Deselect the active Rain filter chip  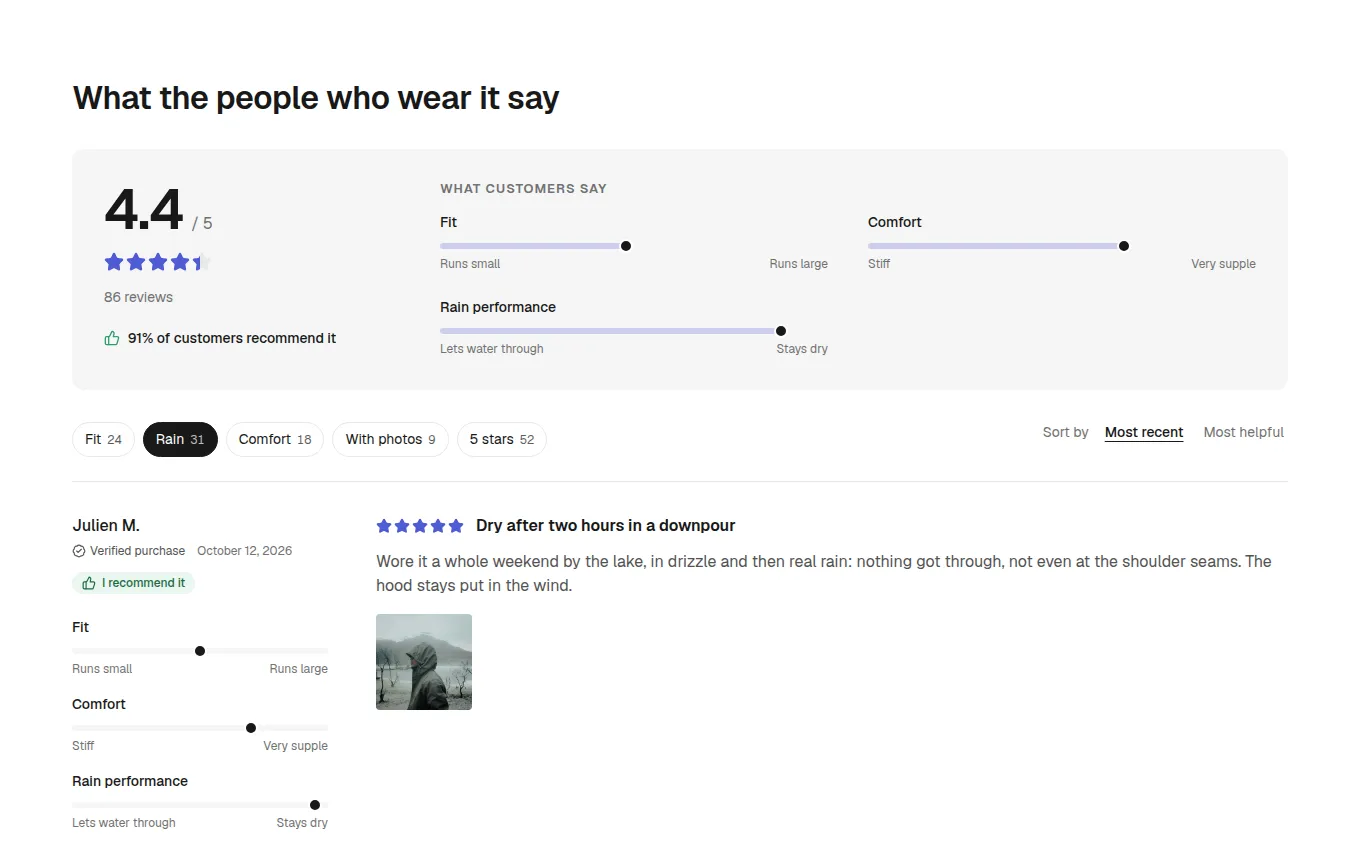(x=180, y=439)
